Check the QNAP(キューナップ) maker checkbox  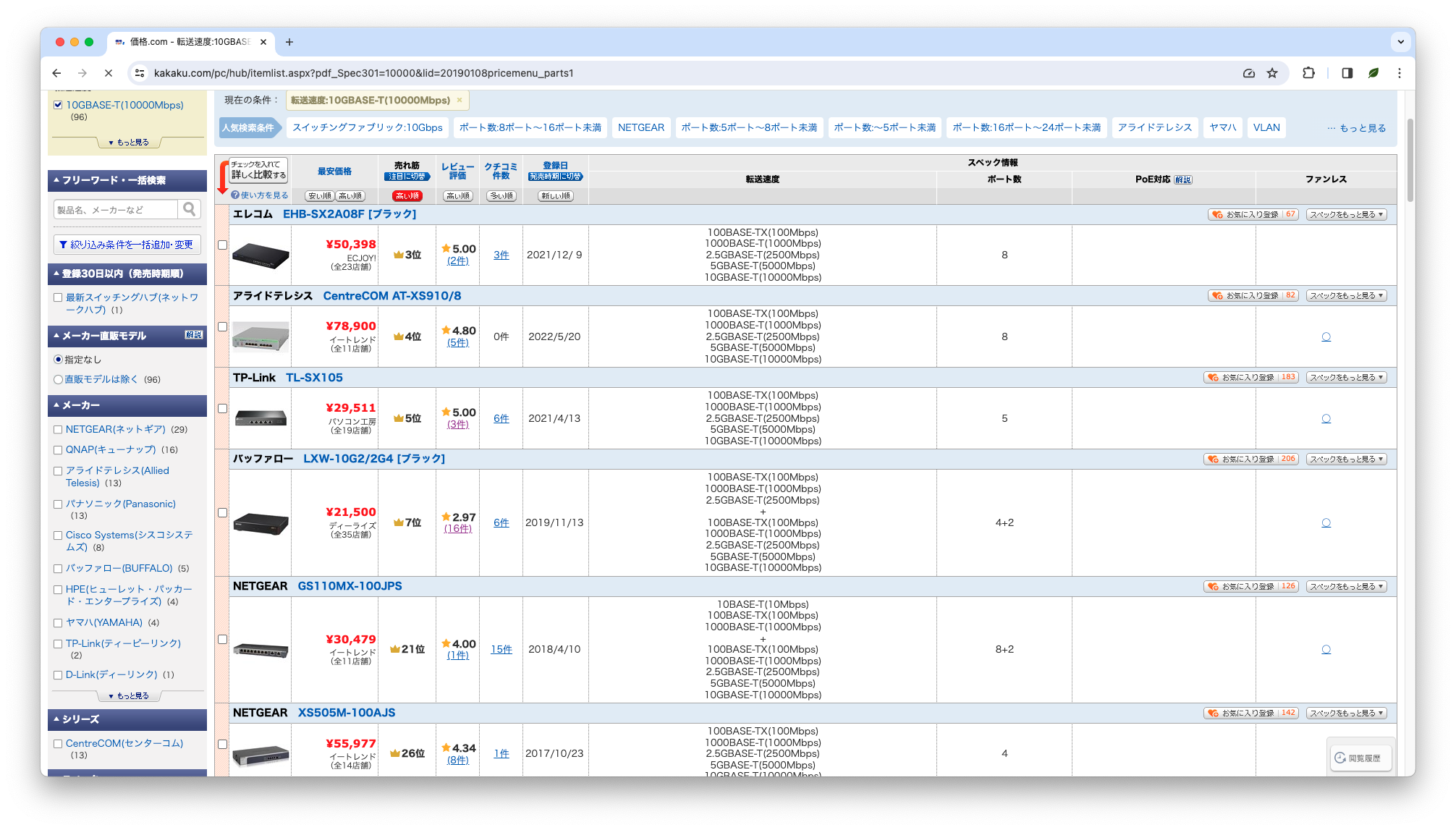click(x=58, y=450)
